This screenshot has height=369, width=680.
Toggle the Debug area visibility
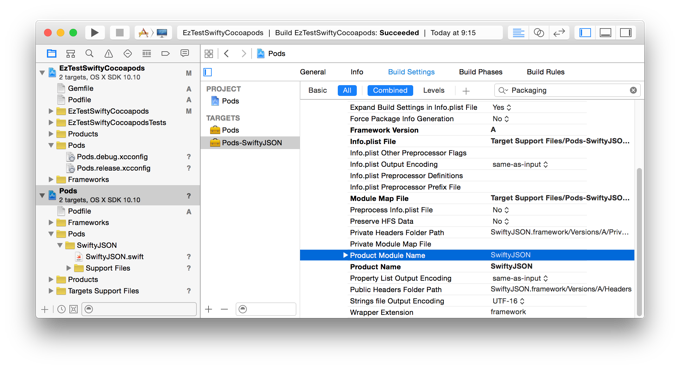point(605,33)
